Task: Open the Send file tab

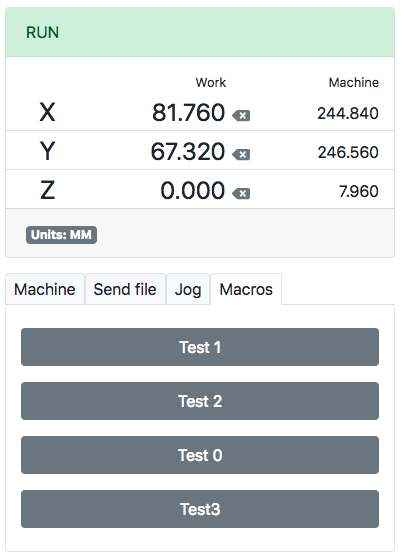Action: click(125, 289)
